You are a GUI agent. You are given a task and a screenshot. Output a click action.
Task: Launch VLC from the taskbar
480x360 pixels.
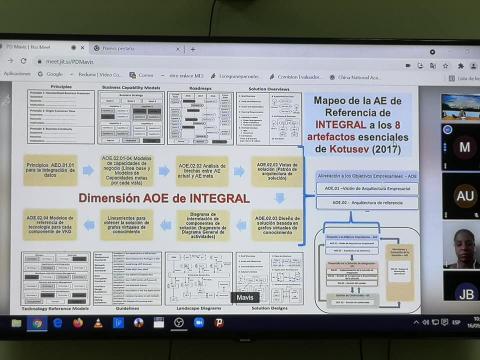(x=98, y=323)
